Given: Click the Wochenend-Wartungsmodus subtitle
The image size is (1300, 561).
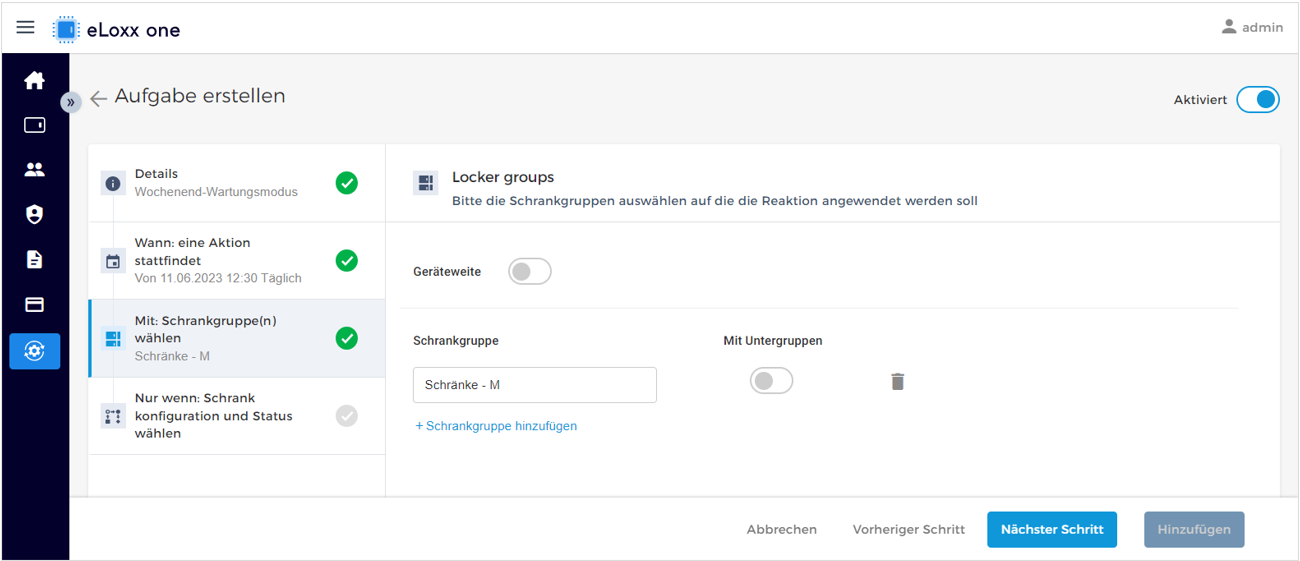Looking at the screenshot, I should (x=216, y=192).
